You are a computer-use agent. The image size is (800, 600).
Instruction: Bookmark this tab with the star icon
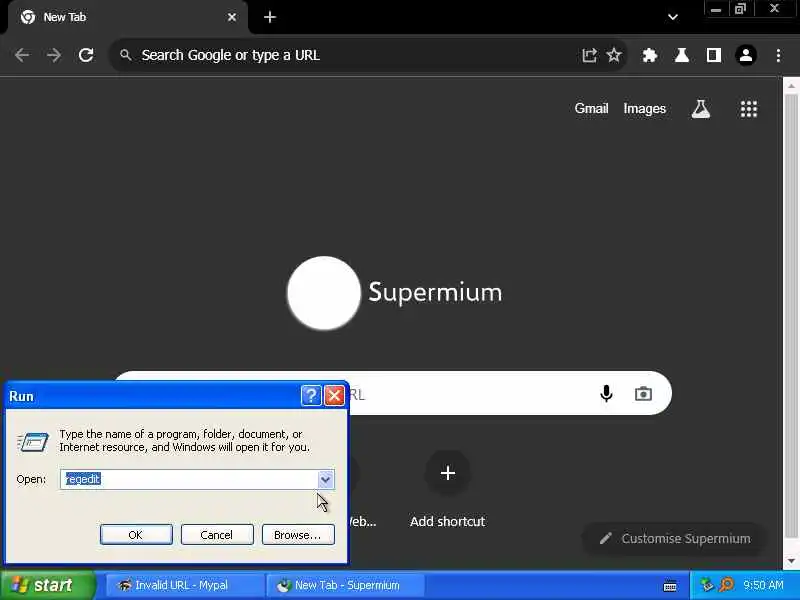point(614,55)
